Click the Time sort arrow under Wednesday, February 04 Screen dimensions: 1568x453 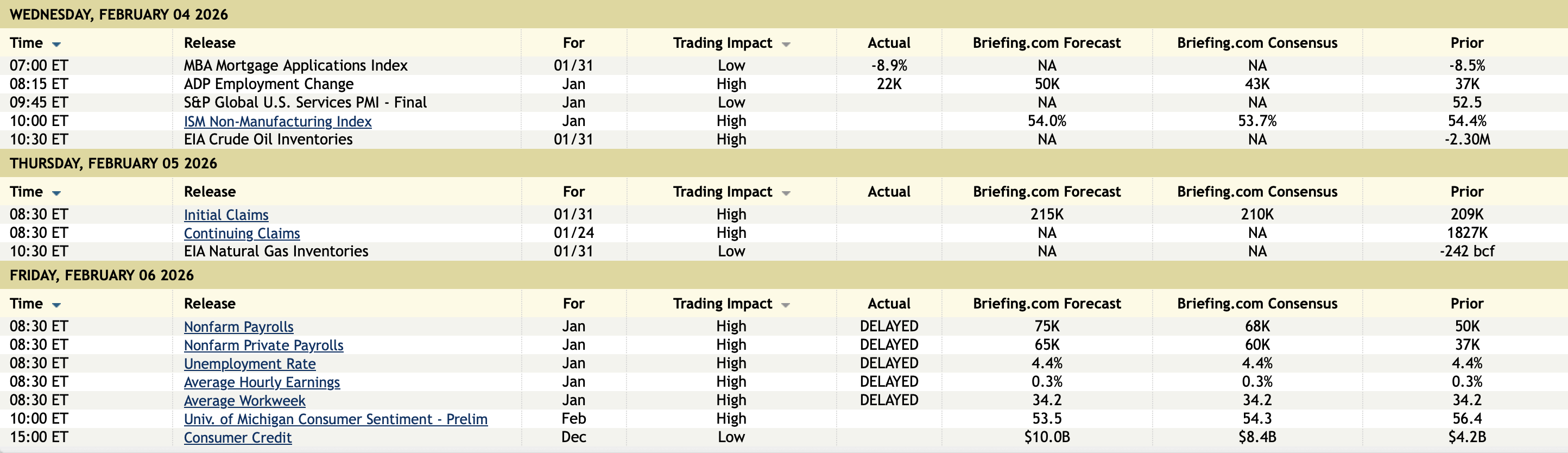[x=56, y=45]
